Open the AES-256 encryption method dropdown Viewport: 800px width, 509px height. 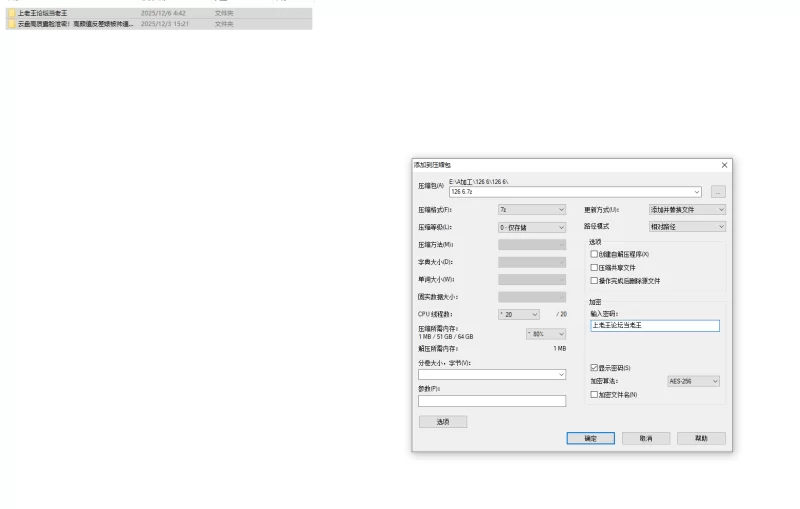(x=693, y=381)
